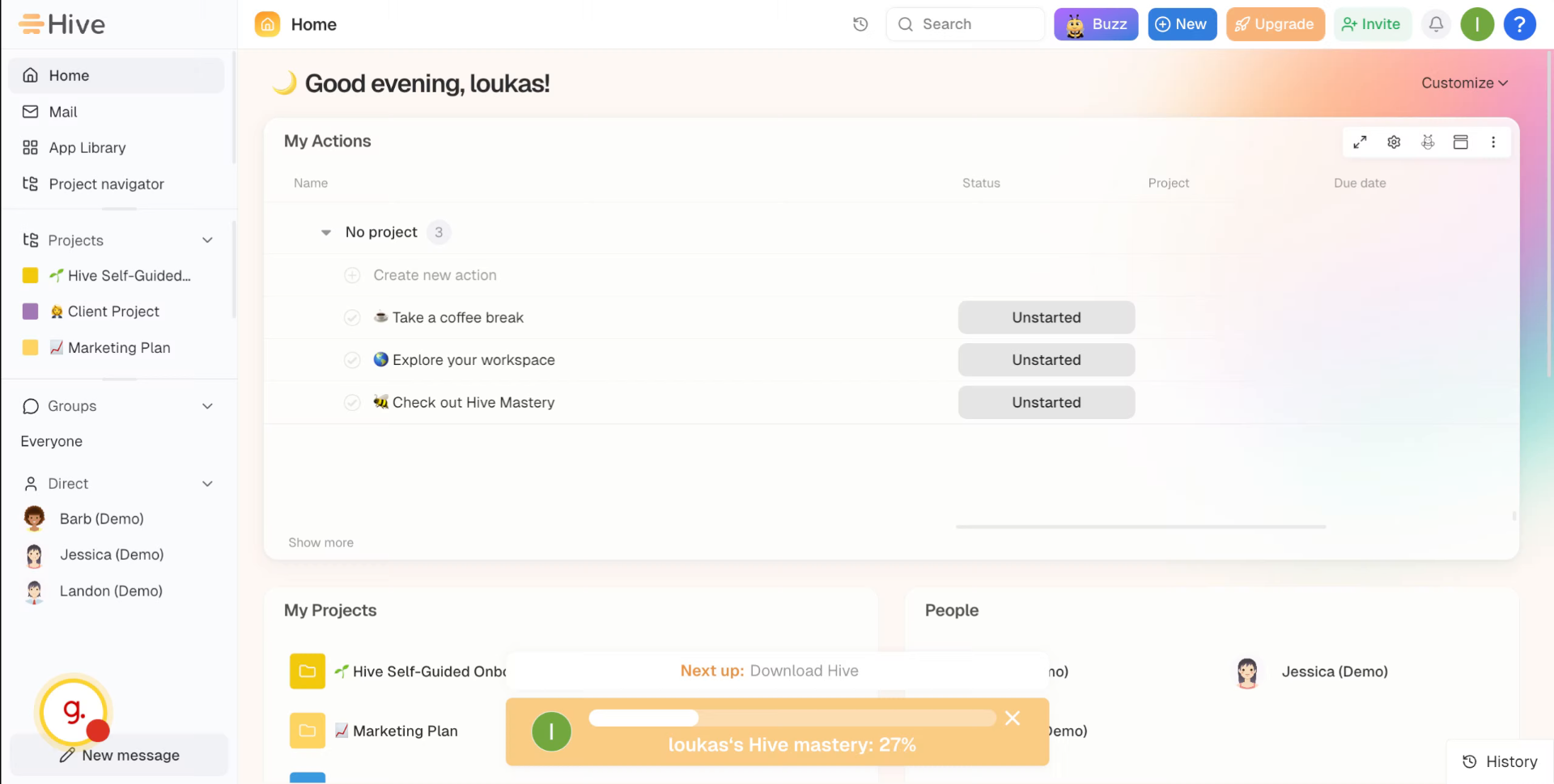Click New message button

(x=119, y=755)
